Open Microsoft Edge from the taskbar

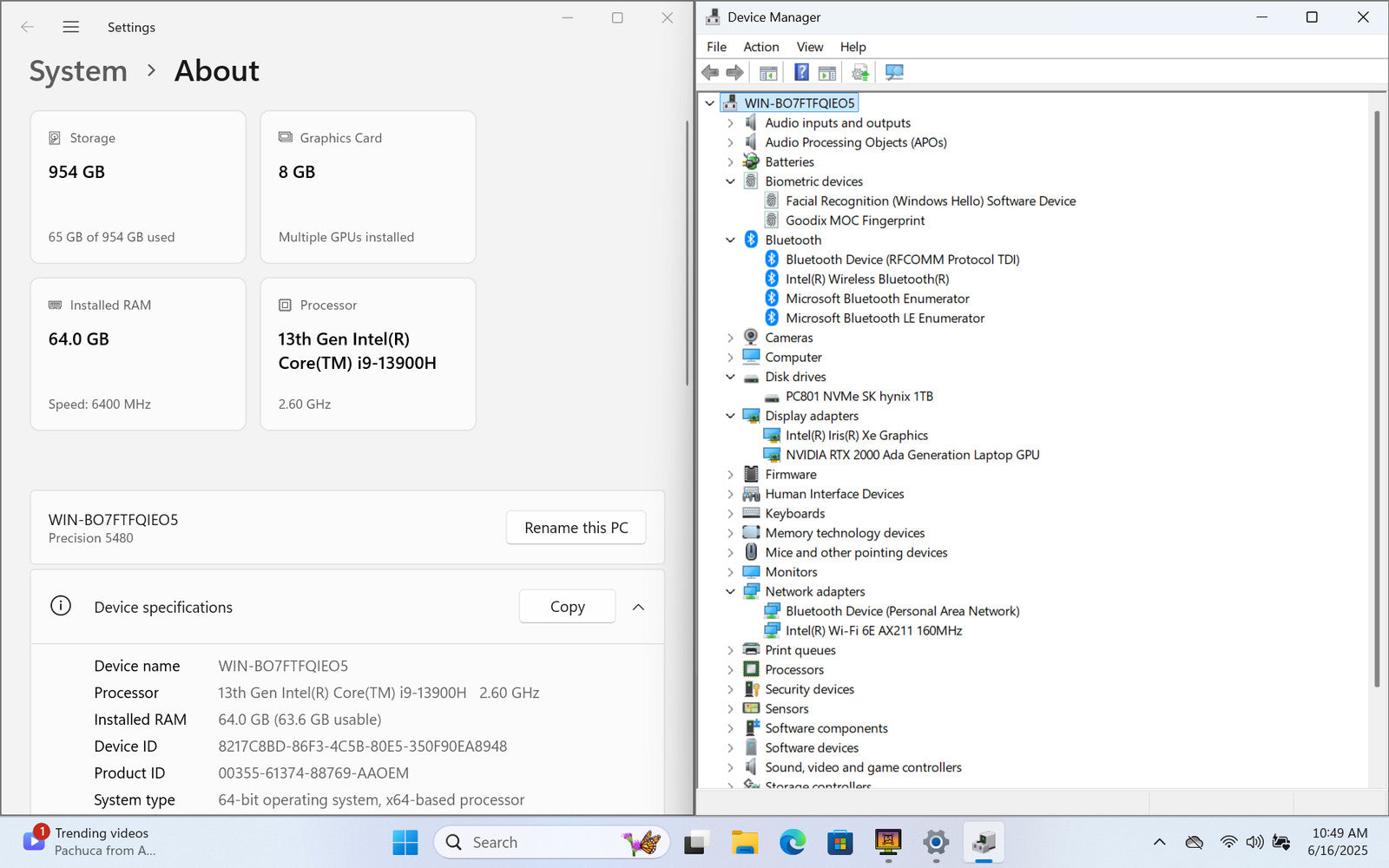click(x=792, y=842)
